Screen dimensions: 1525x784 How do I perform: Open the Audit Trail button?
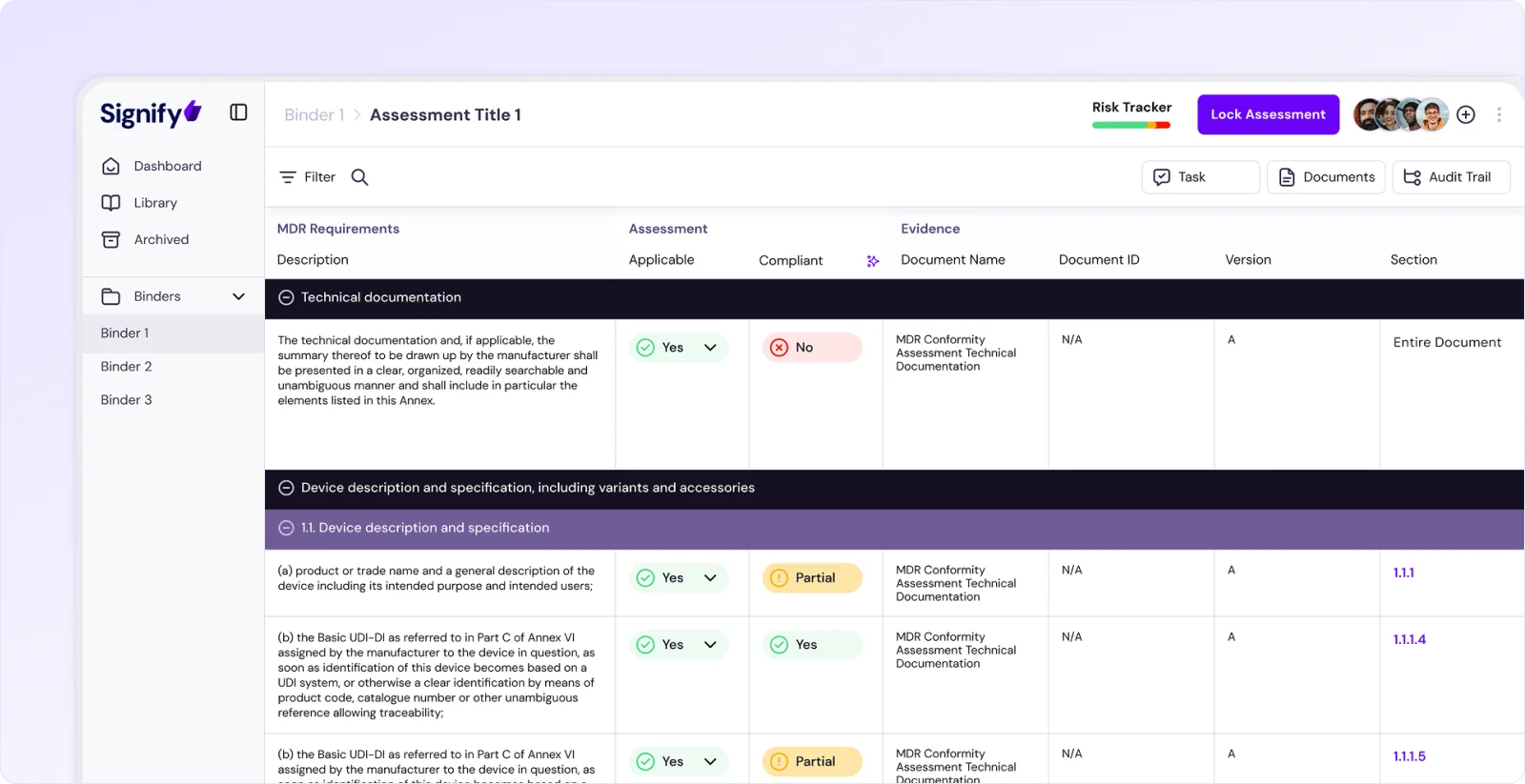(1451, 177)
